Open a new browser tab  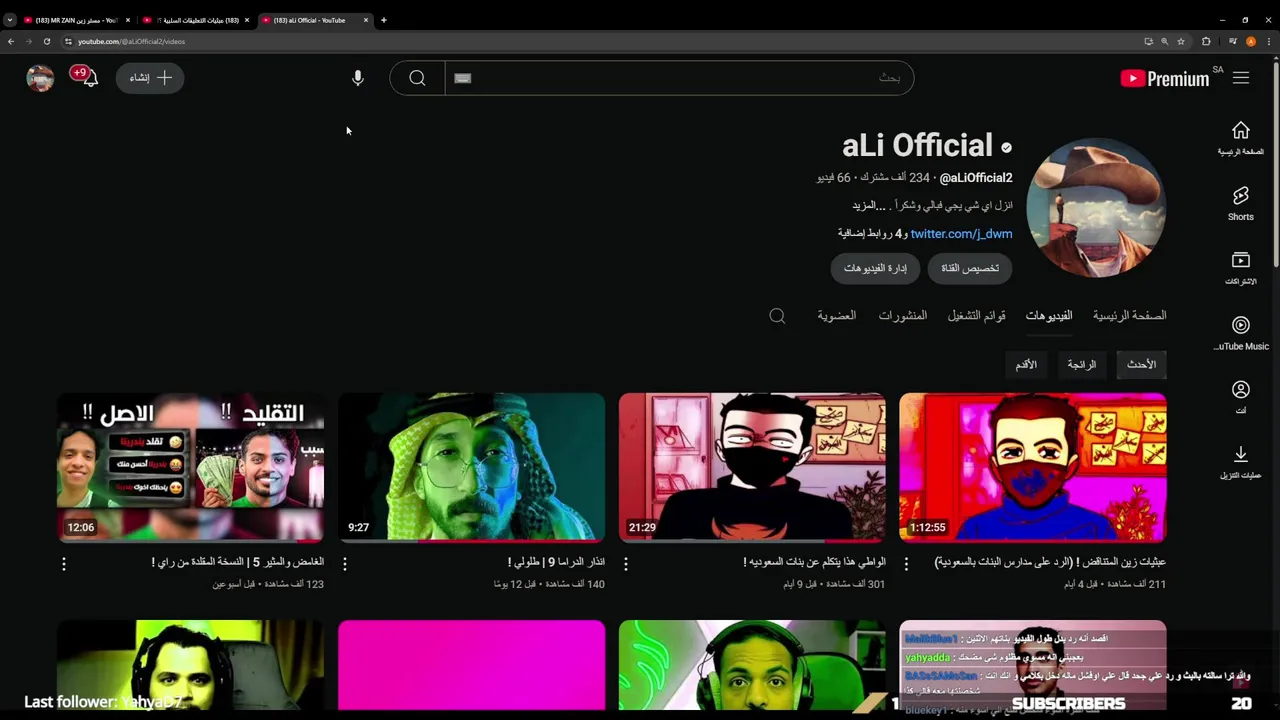click(384, 20)
